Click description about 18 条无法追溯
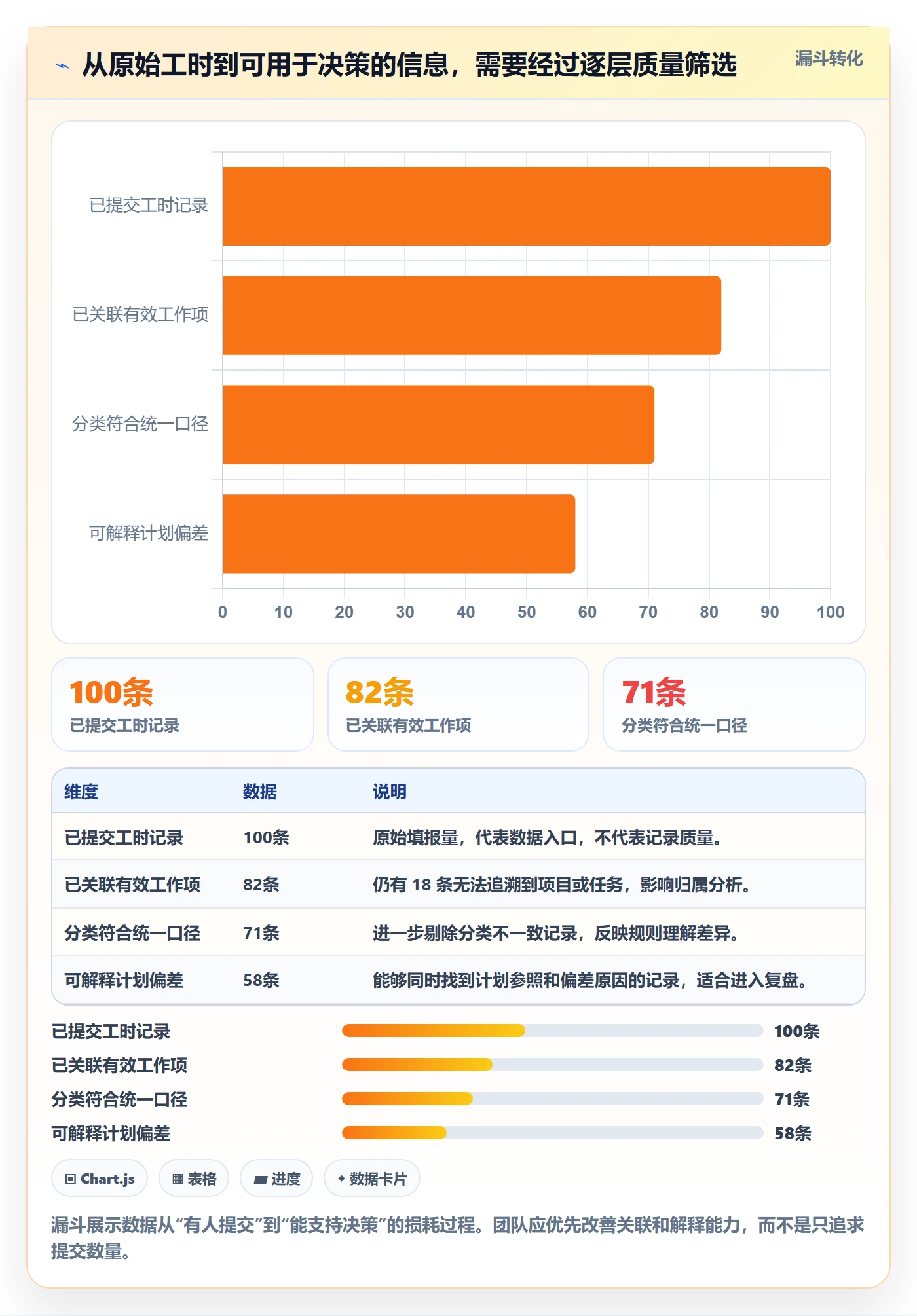 click(x=562, y=885)
